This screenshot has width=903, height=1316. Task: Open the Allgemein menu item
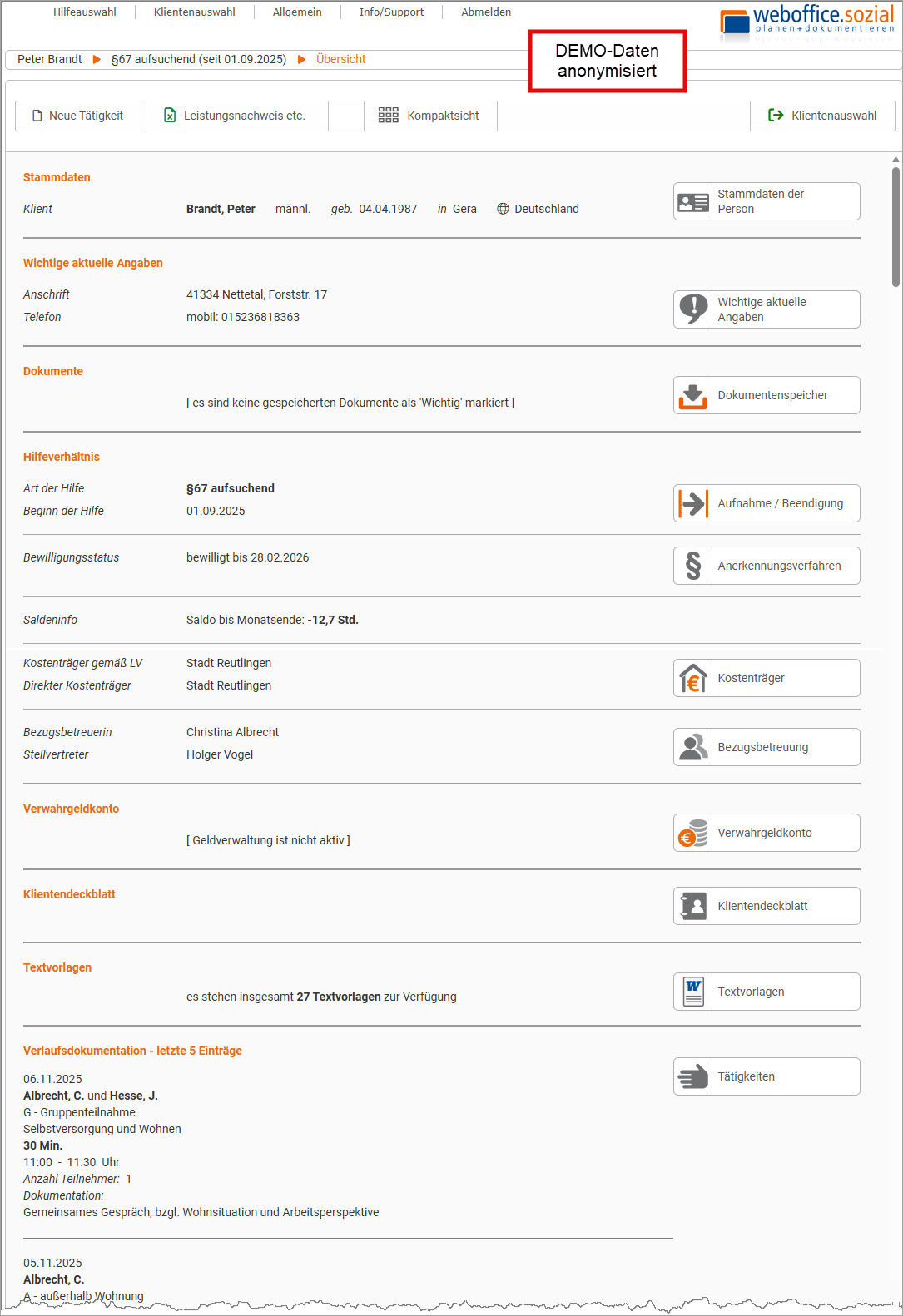click(x=297, y=12)
